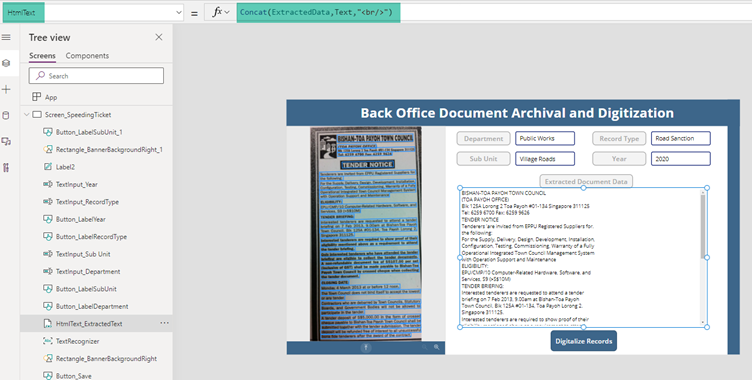Open the hamburger menu in left rail
Image resolution: width=752 pixels, height=380 pixels.
[x=6, y=37]
